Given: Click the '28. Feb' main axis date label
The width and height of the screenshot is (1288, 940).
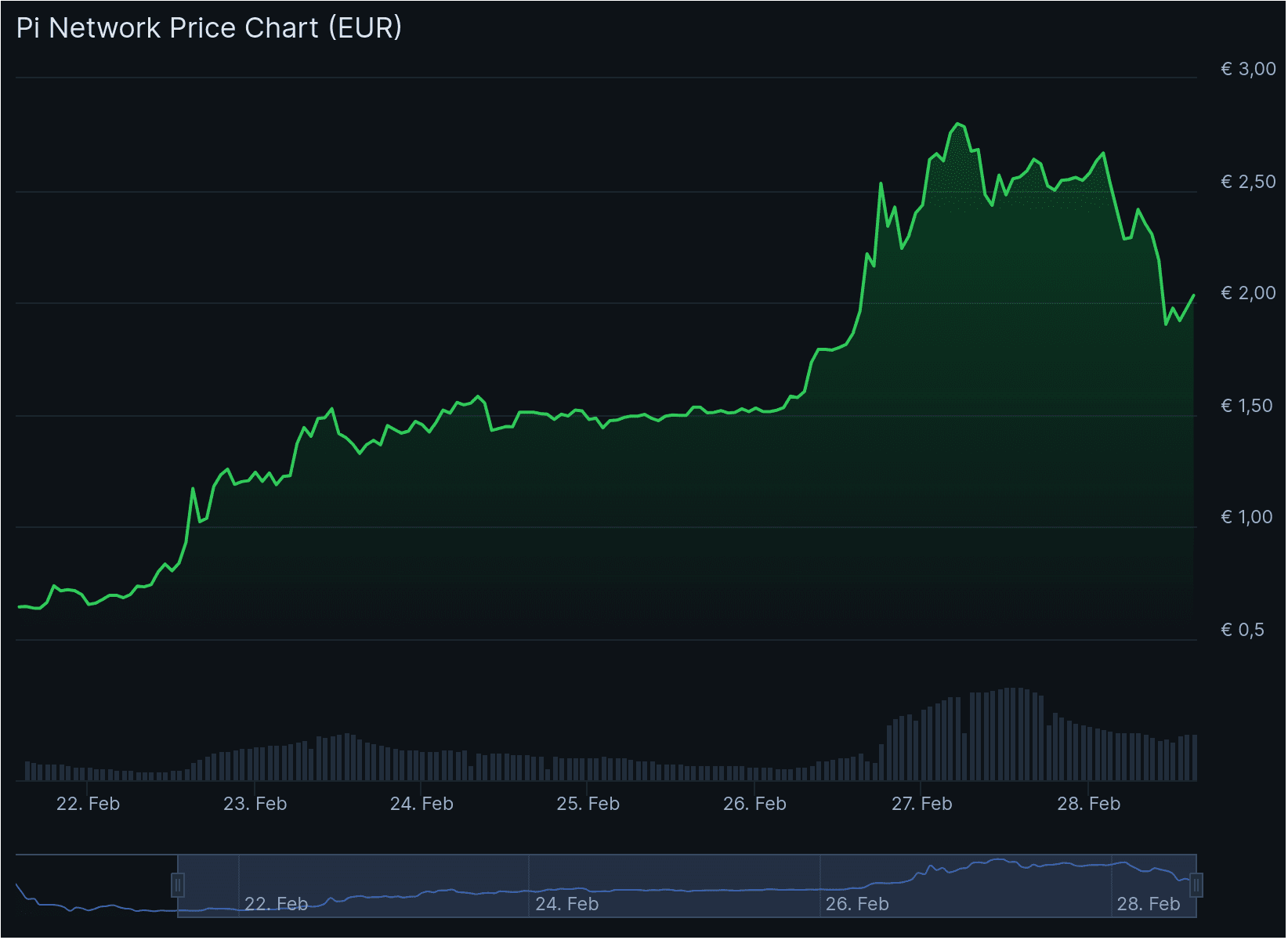Looking at the screenshot, I should (x=1089, y=804).
